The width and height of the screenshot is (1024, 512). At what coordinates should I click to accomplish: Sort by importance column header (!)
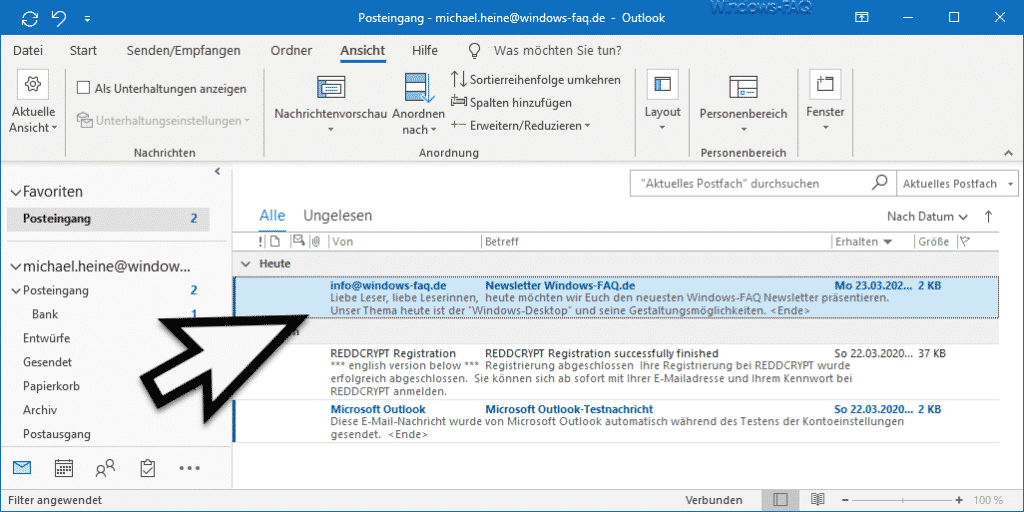[x=261, y=242]
